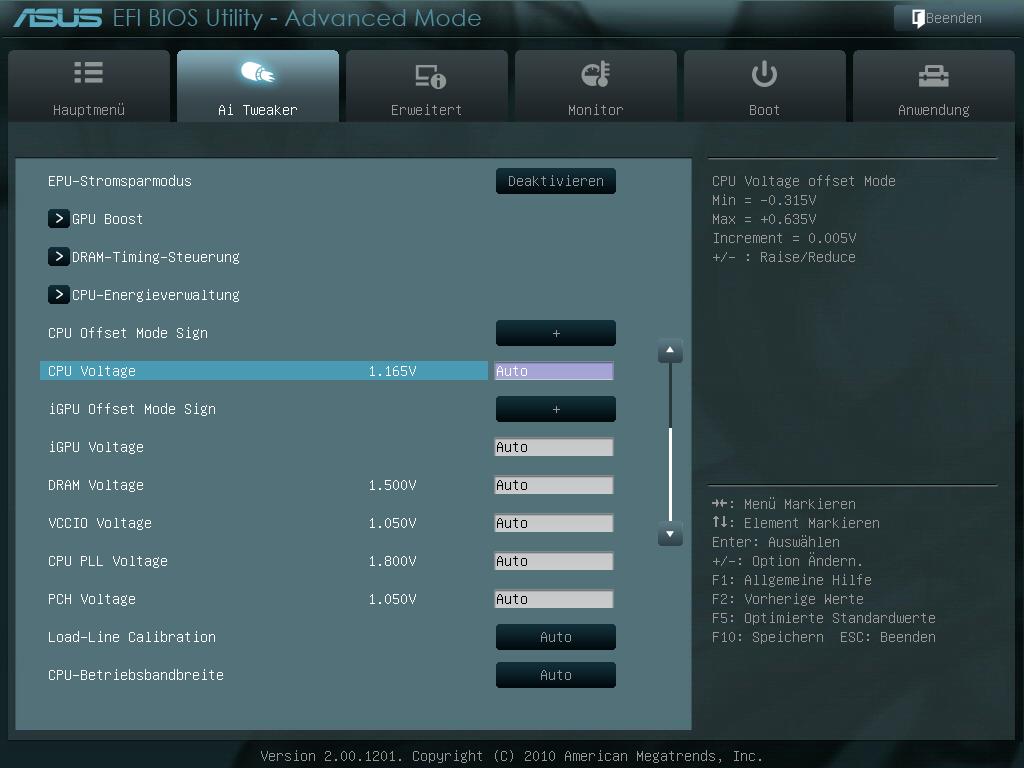
Task: Open Load-Line Calibration Auto dropdown
Action: pos(556,637)
